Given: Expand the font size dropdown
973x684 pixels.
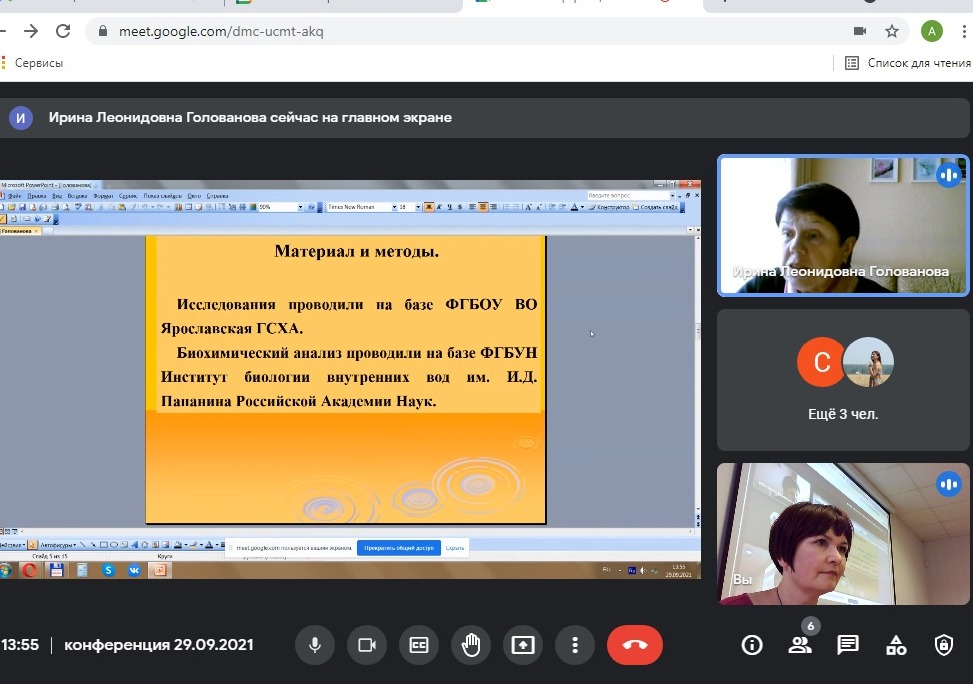Looking at the screenshot, I should [x=418, y=207].
